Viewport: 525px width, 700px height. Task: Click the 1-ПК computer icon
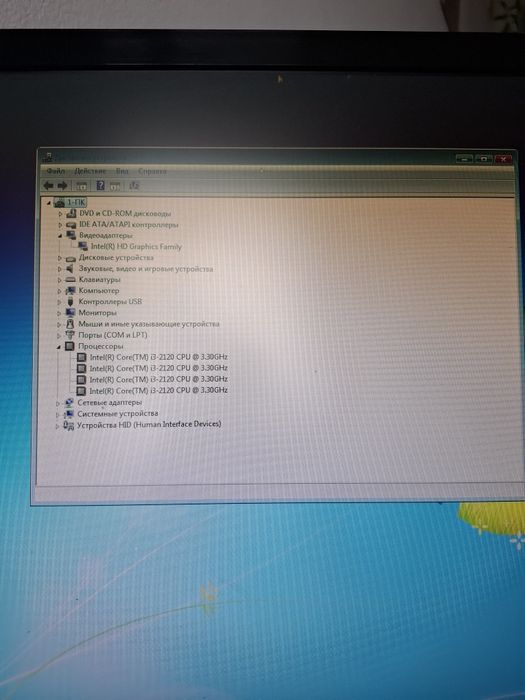coord(59,203)
